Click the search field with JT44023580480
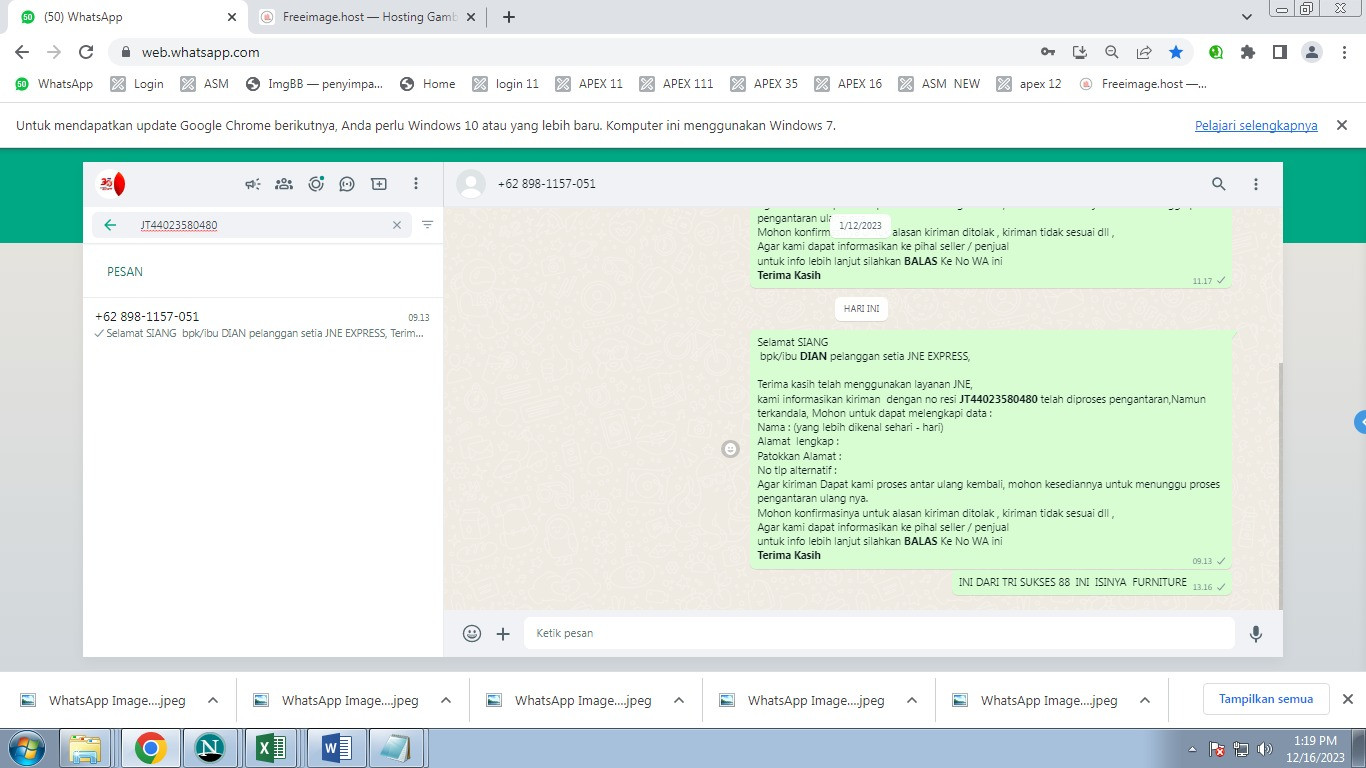Image resolution: width=1366 pixels, height=768 pixels. coord(252,225)
